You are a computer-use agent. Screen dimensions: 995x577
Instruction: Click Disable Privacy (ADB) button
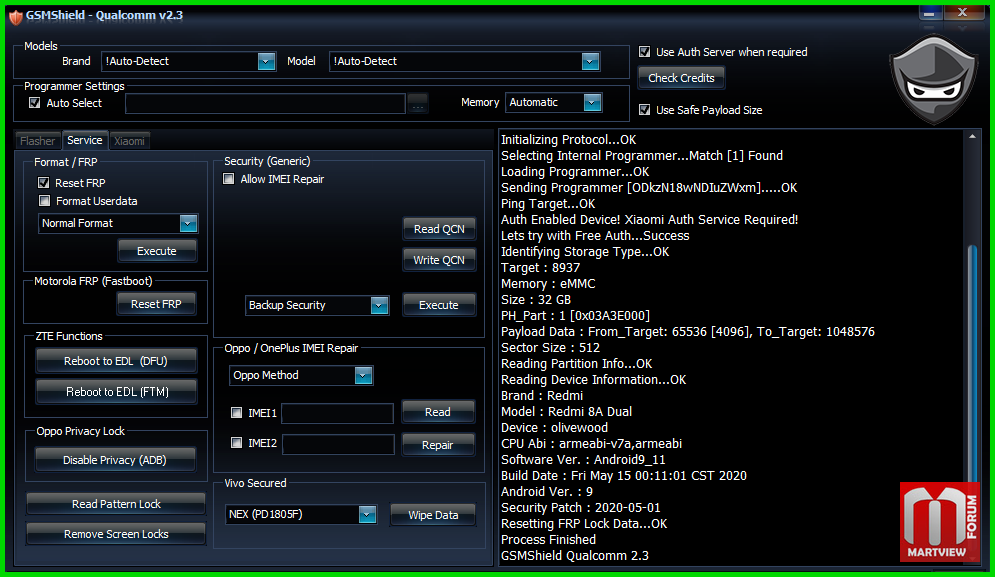[x=115, y=460]
